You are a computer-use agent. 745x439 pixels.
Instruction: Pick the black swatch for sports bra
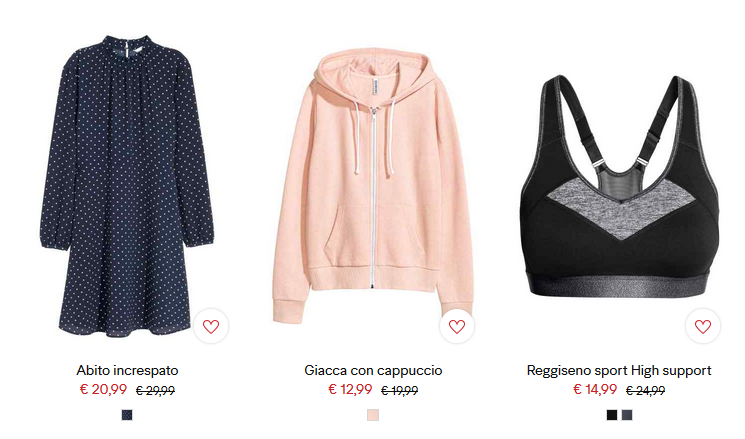(x=611, y=415)
